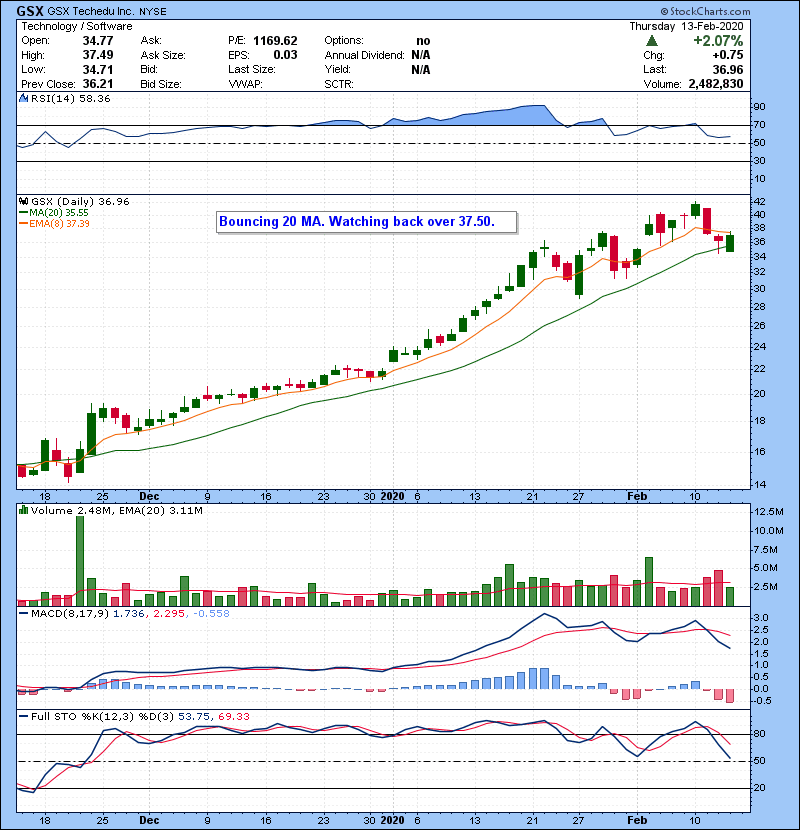Screen dimensions: 800x830
Task: Click the GSX ticker symbol title
Action: point(30,11)
